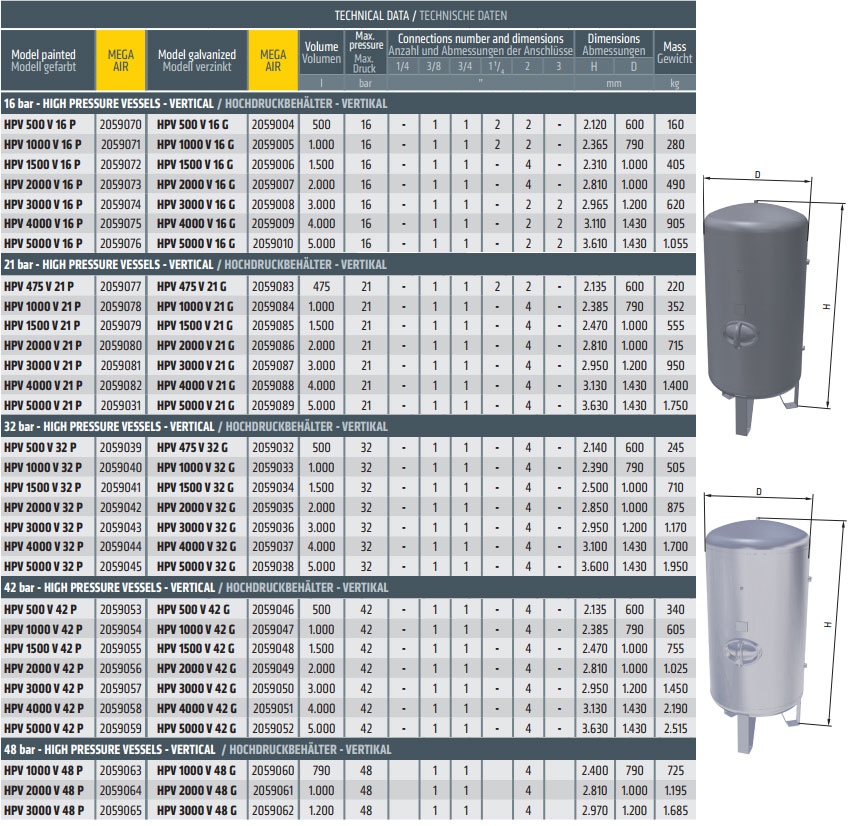Click article code '2059083'
The image size is (848, 826).
coord(273,286)
